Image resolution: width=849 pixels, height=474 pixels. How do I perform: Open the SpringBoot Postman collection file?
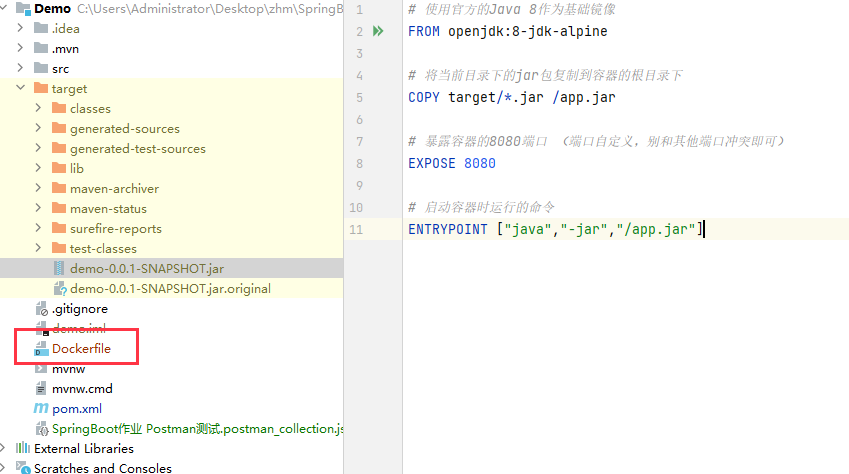click(x=198, y=429)
